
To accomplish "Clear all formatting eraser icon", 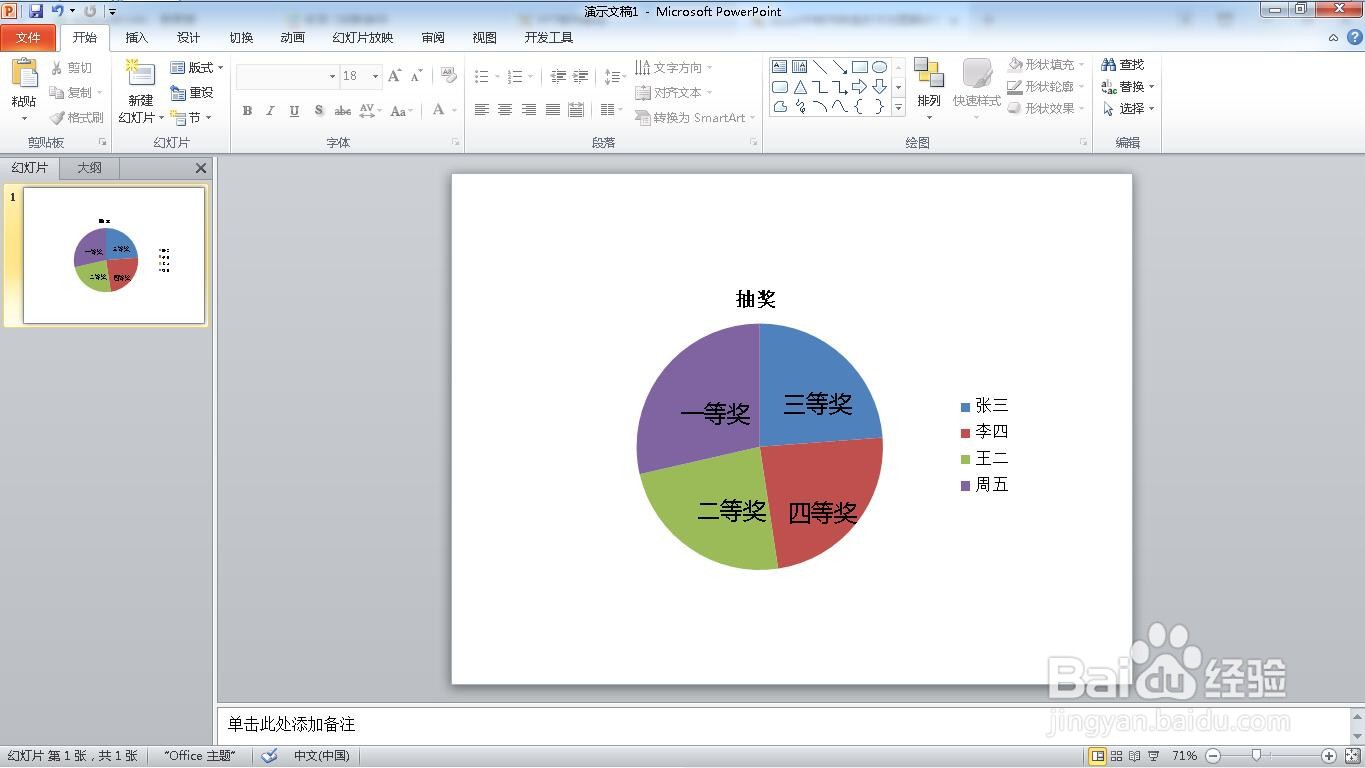I will point(449,76).
